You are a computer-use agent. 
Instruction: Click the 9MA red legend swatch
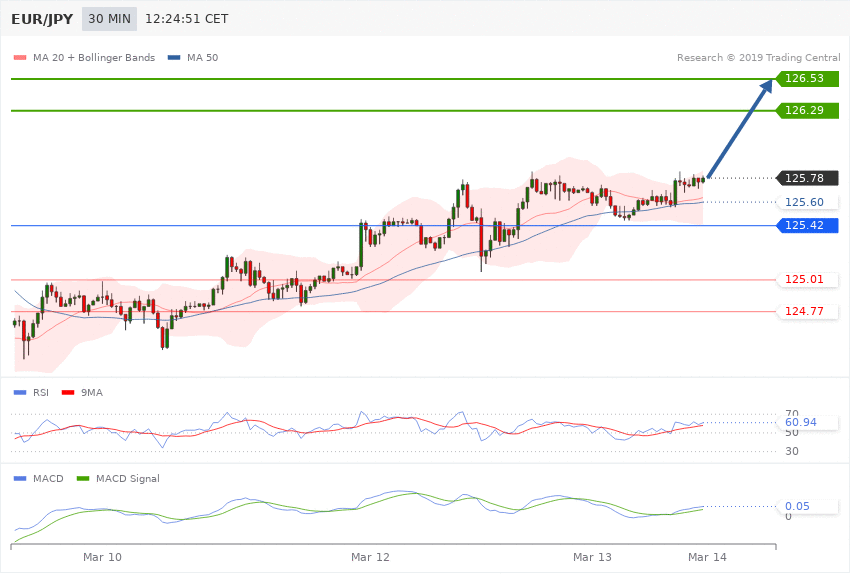pyautogui.click(x=68, y=392)
